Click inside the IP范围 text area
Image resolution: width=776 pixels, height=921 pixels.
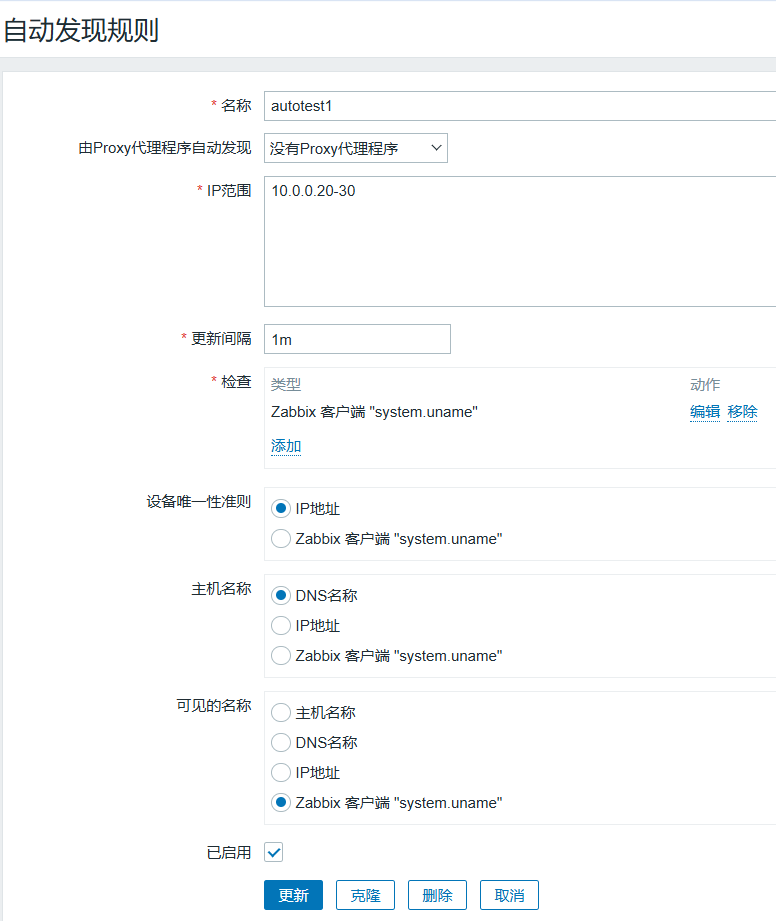coord(518,241)
